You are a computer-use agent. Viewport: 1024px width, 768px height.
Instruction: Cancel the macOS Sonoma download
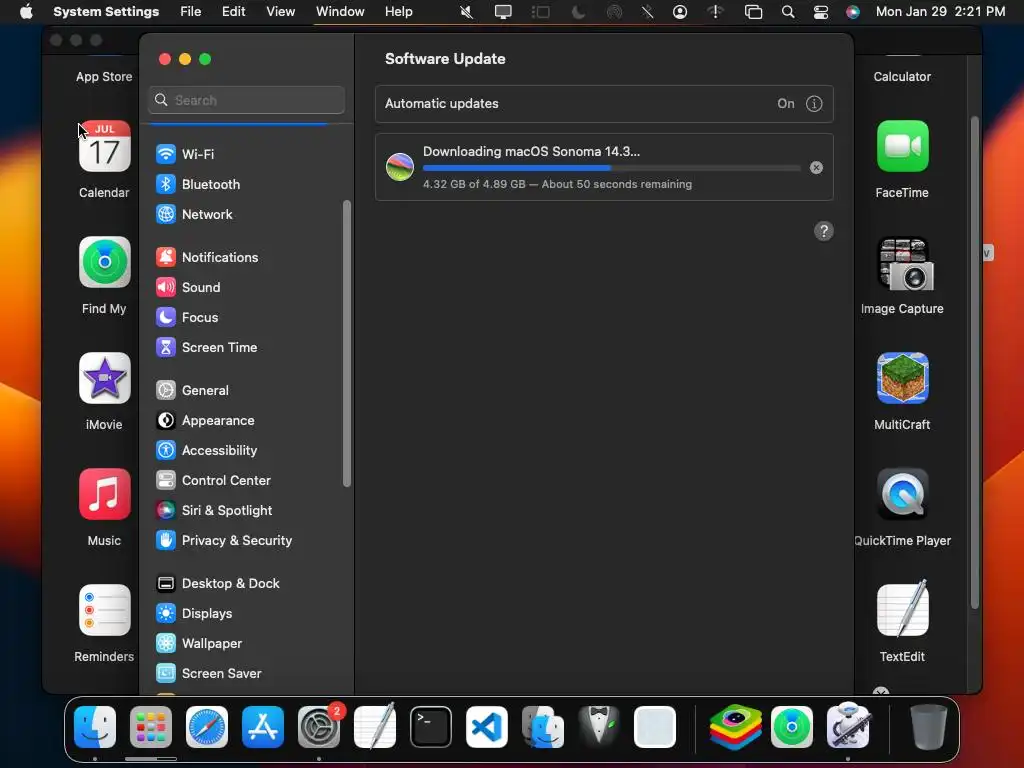pos(816,168)
